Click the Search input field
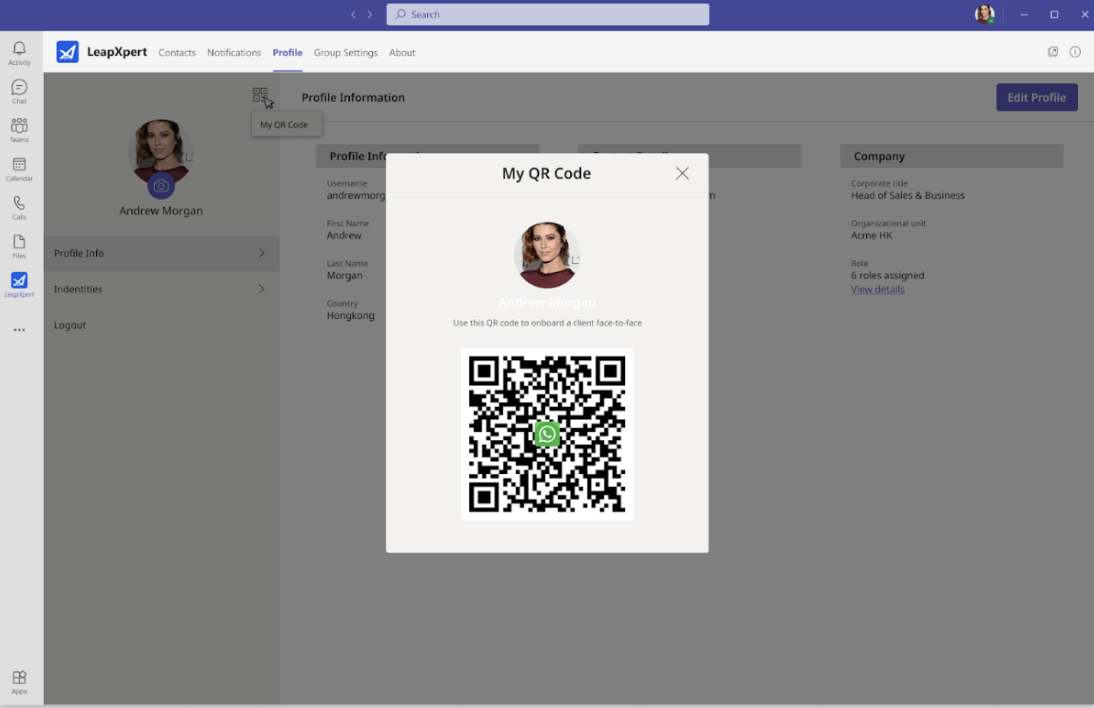 (548, 14)
